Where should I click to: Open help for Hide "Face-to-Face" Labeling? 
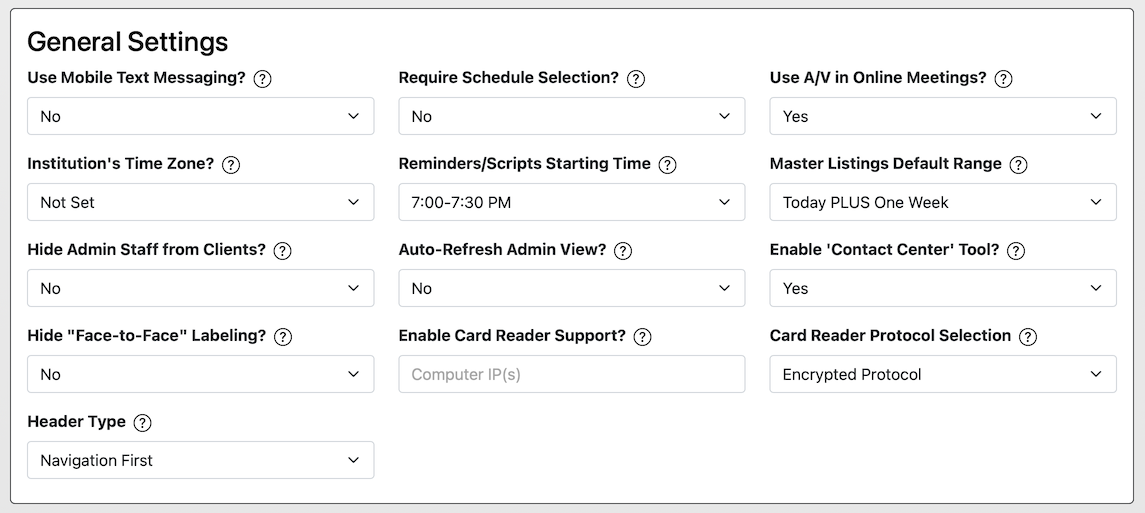283,337
